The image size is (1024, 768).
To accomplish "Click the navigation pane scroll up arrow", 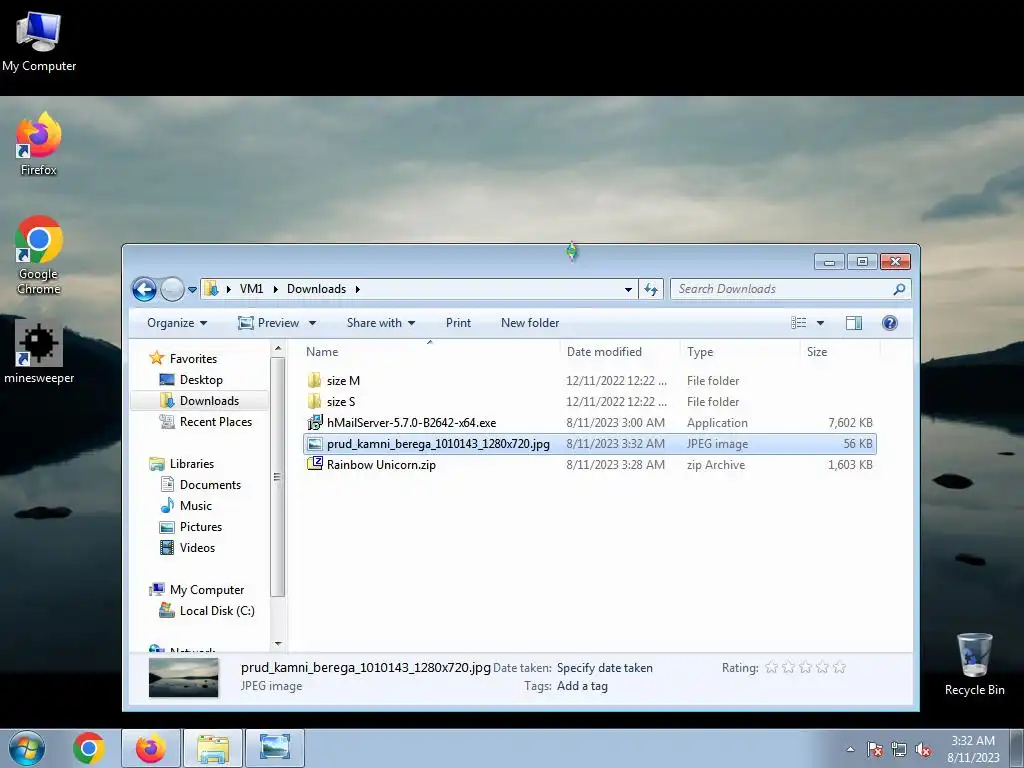I will click(x=278, y=349).
